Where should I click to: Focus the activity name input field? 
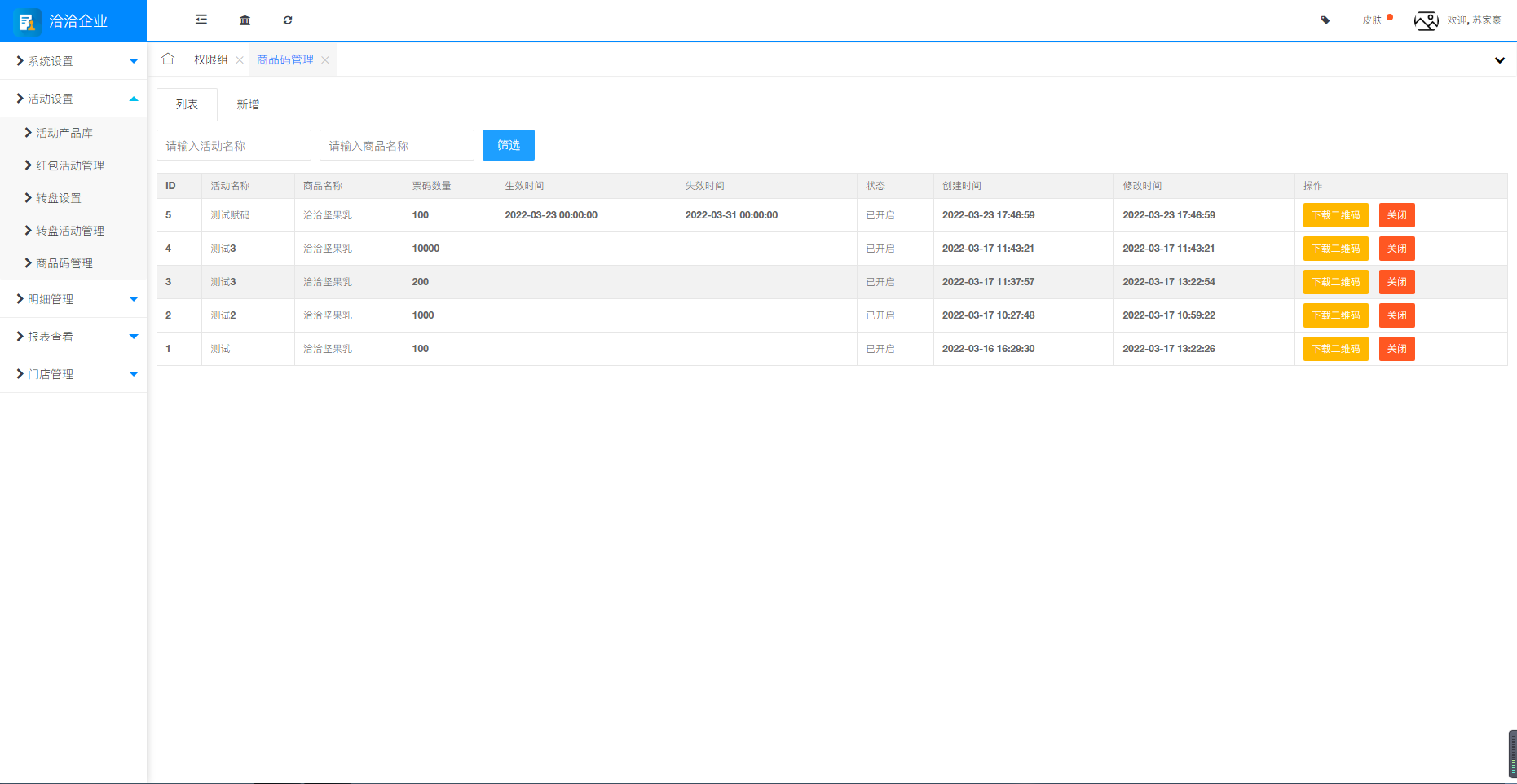click(x=233, y=146)
